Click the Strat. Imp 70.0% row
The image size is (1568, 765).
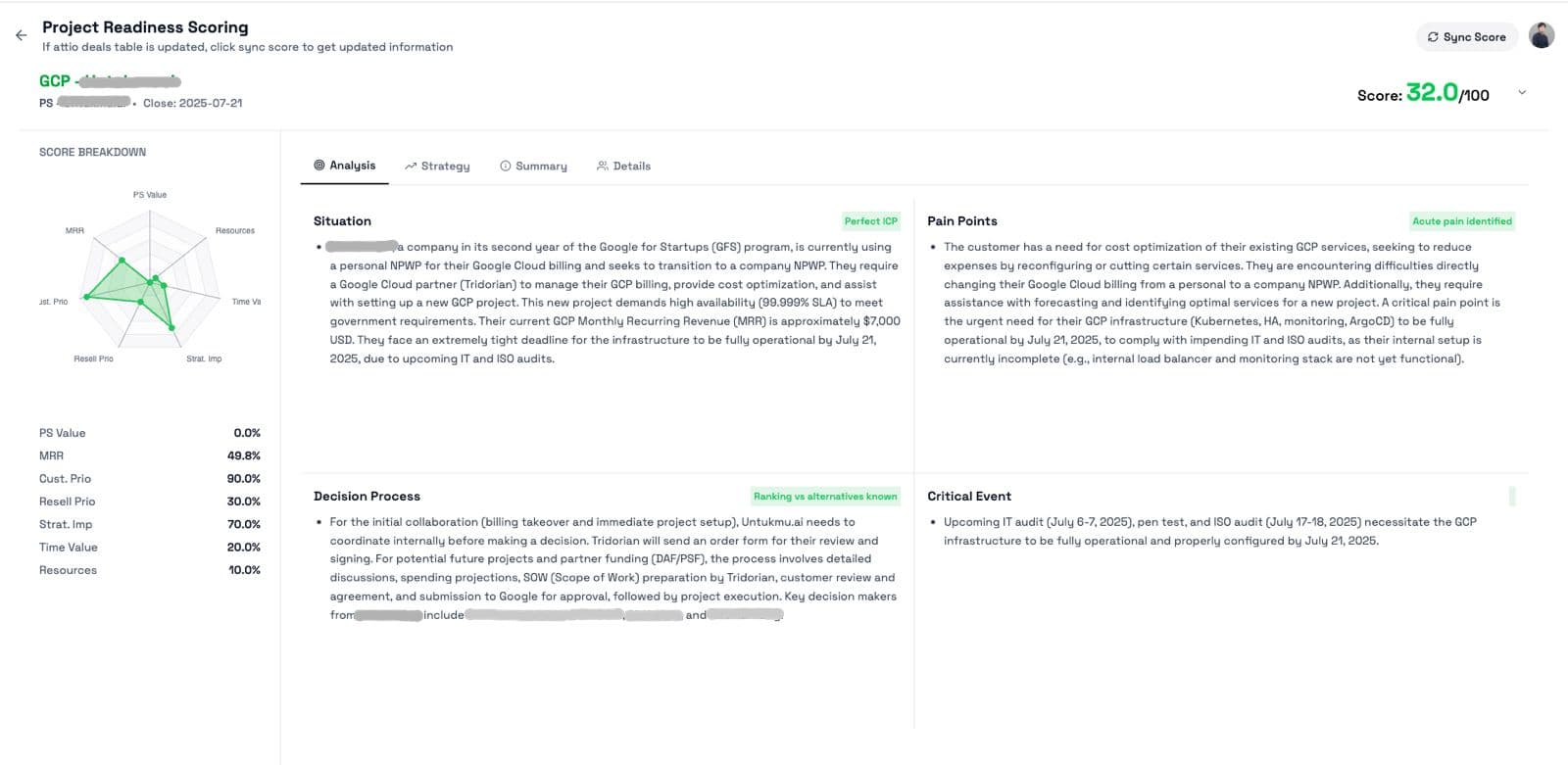[x=149, y=524]
